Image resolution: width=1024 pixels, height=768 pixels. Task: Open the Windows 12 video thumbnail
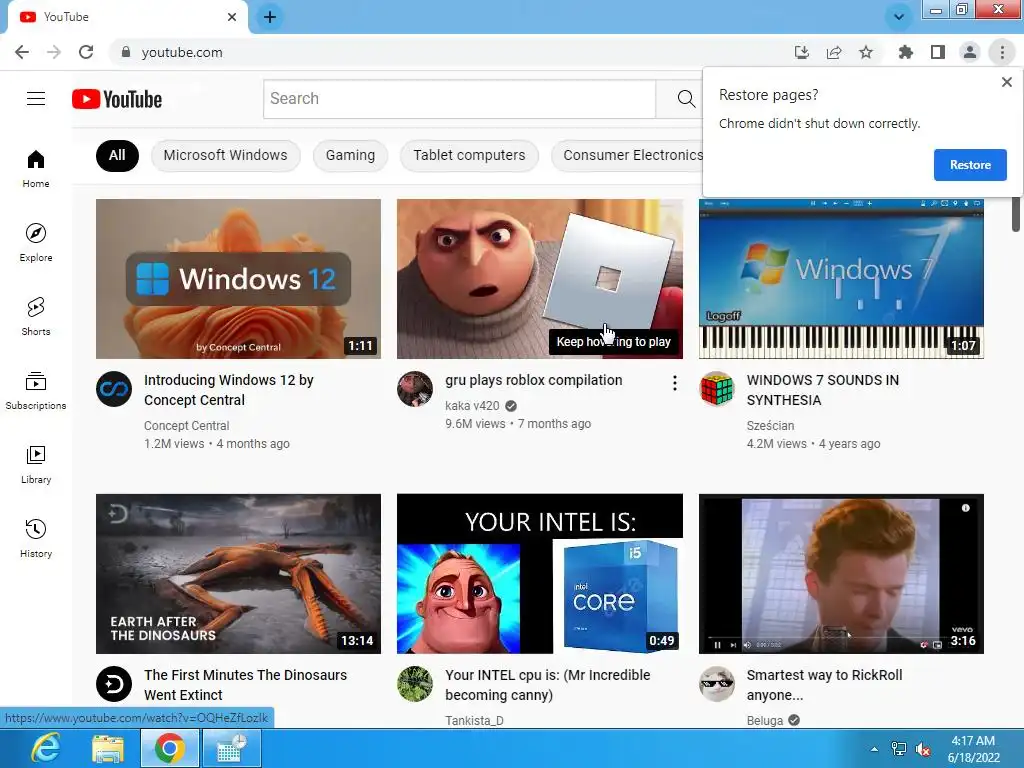pos(238,279)
